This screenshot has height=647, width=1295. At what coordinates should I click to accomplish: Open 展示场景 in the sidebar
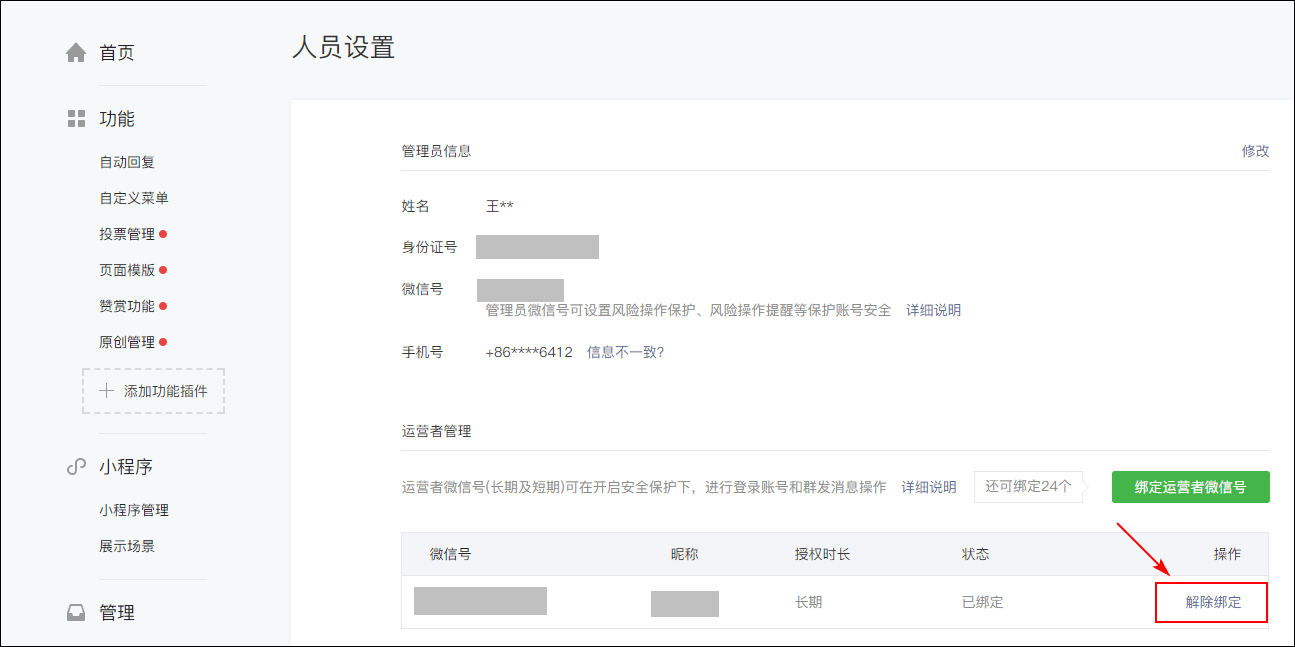pos(127,546)
